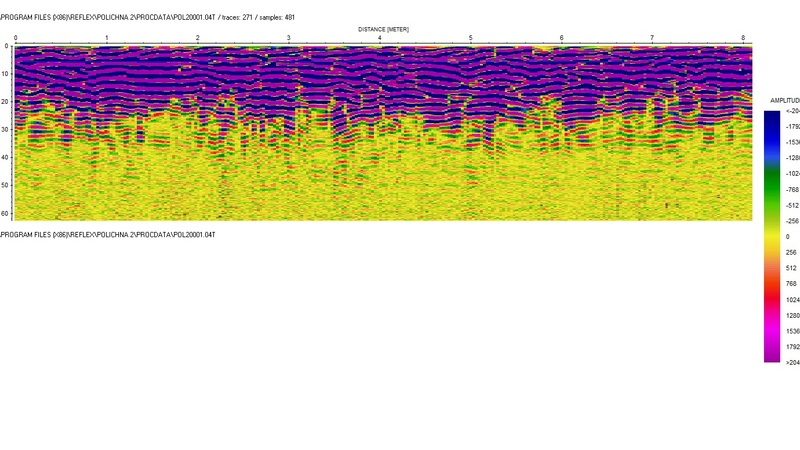The image size is (800, 450).
Task: Click the 20 tick on the vertical axis
Action: [x=5, y=101]
